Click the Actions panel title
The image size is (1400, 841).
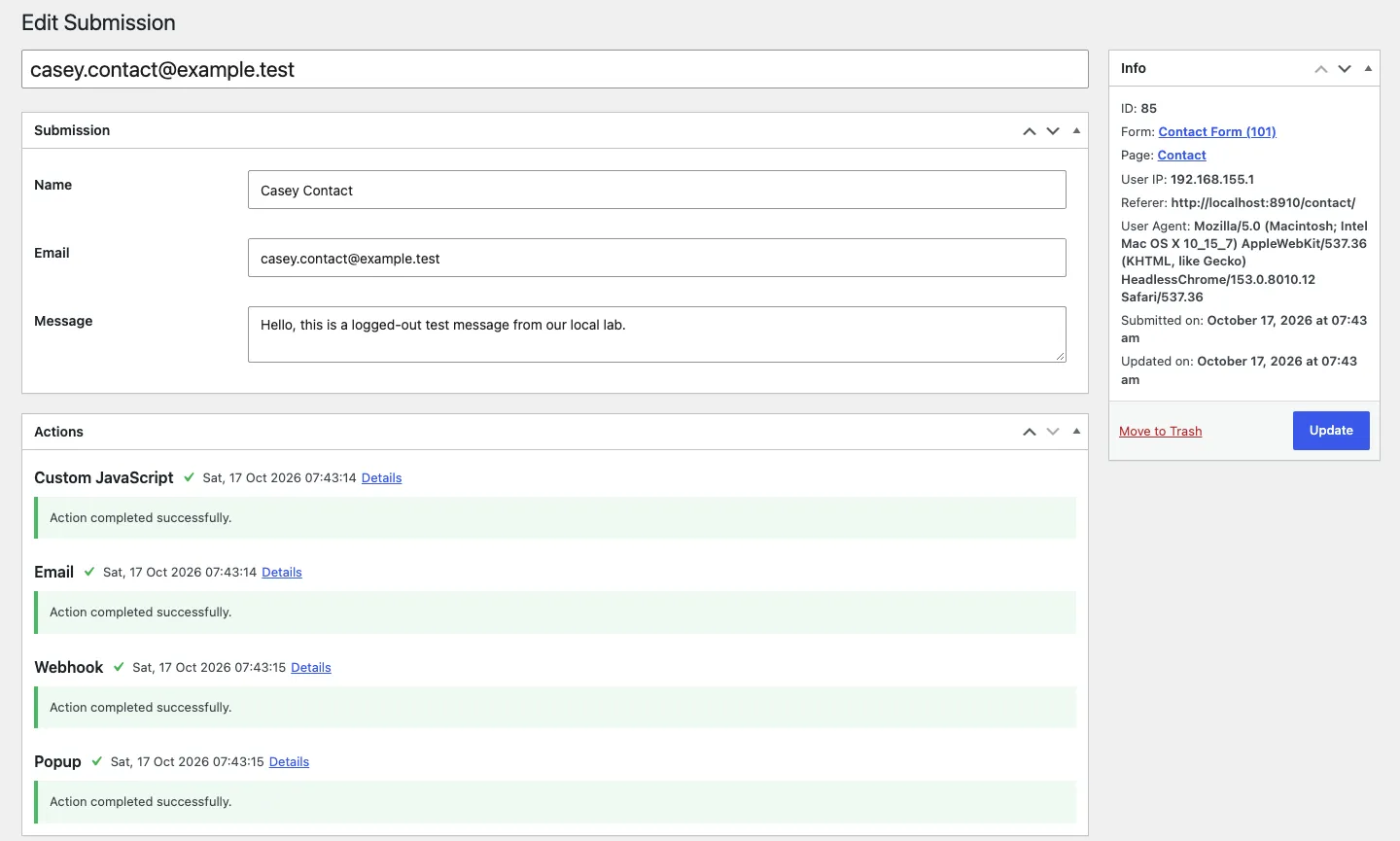[x=58, y=432]
